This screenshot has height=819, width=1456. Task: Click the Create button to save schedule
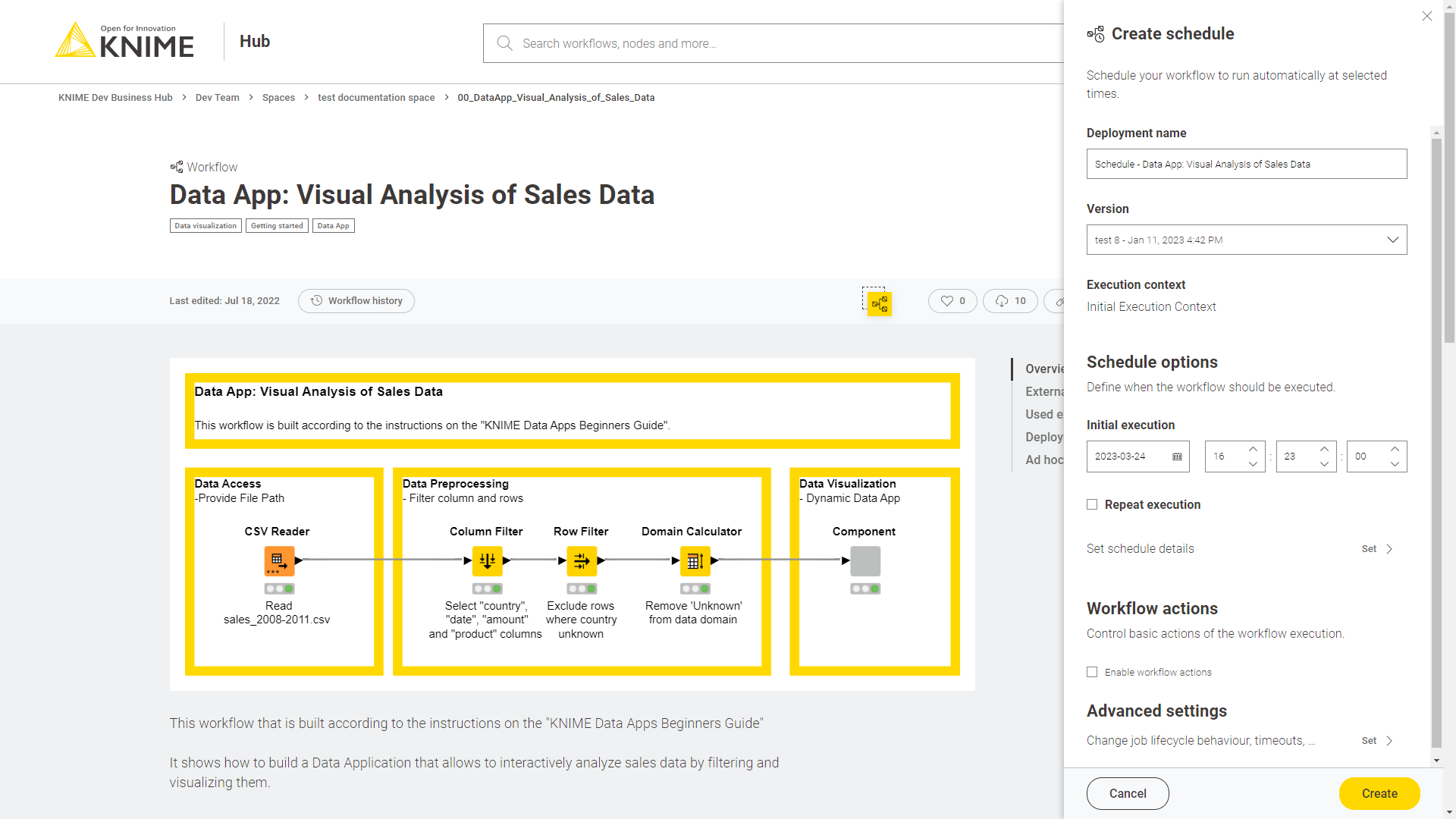click(x=1380, y=793)
